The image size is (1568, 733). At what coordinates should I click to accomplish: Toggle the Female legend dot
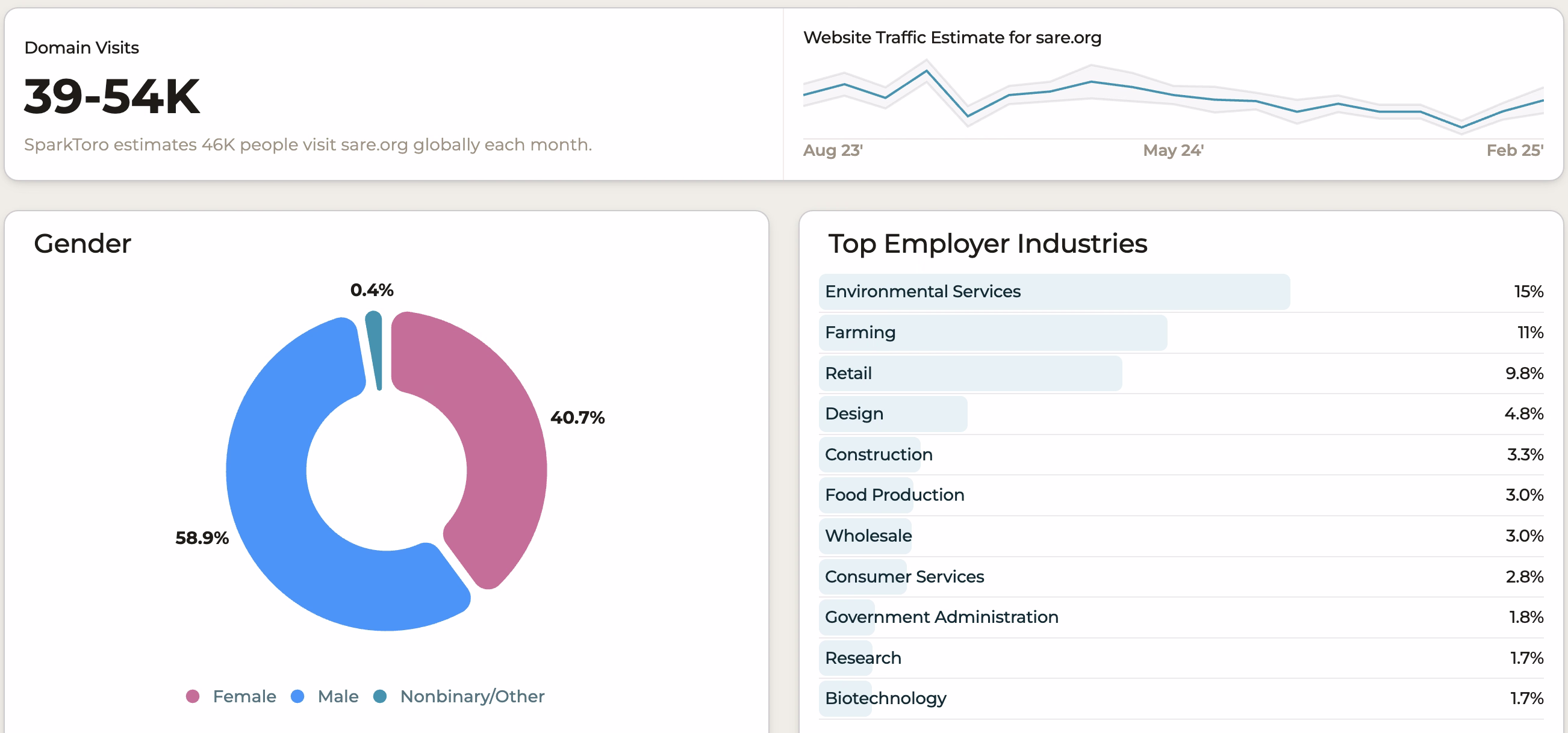(192, 696)
